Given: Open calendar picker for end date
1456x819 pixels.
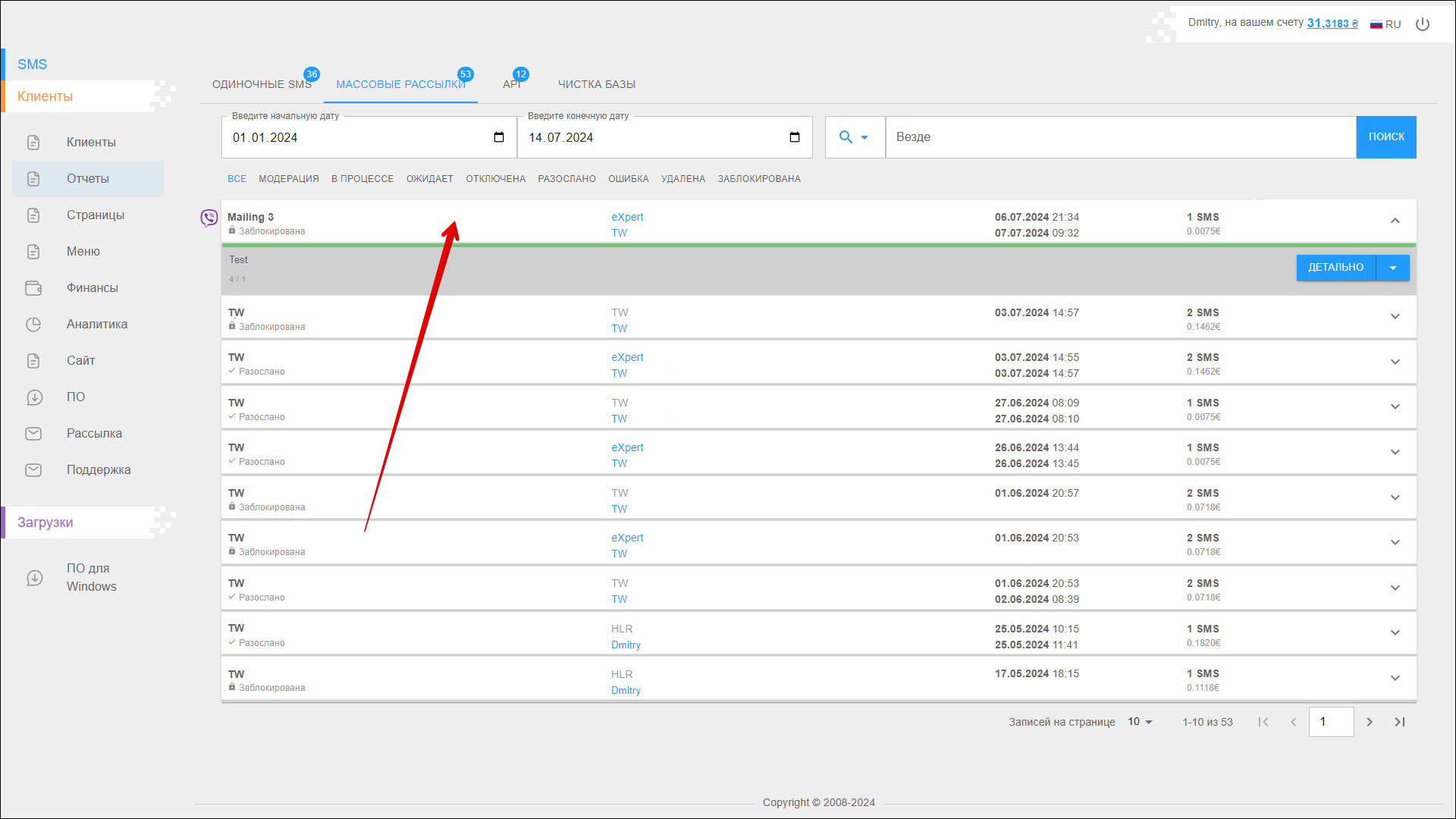Looking at the screenshot, I should pos(794,137).
